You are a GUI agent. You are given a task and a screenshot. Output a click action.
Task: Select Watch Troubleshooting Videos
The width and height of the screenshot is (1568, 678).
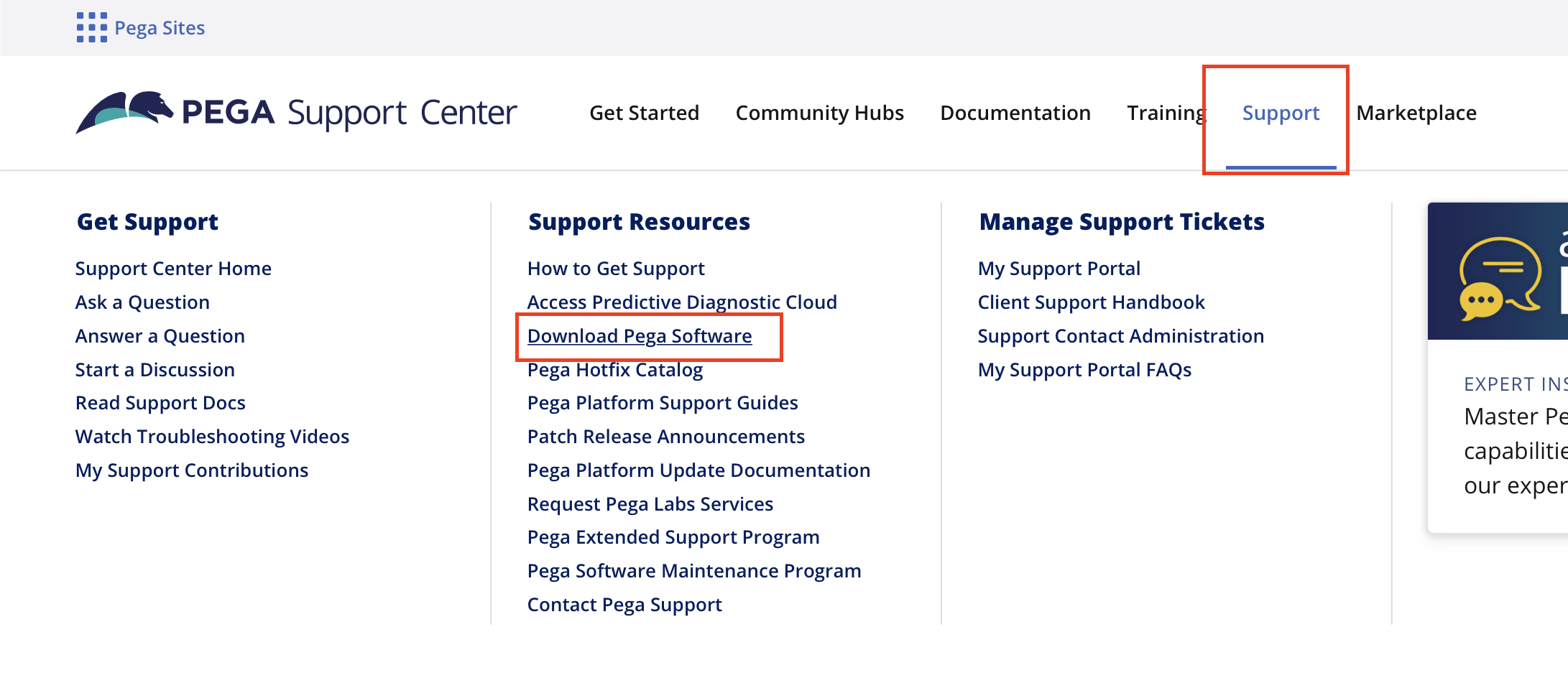(x=212, y=436)
